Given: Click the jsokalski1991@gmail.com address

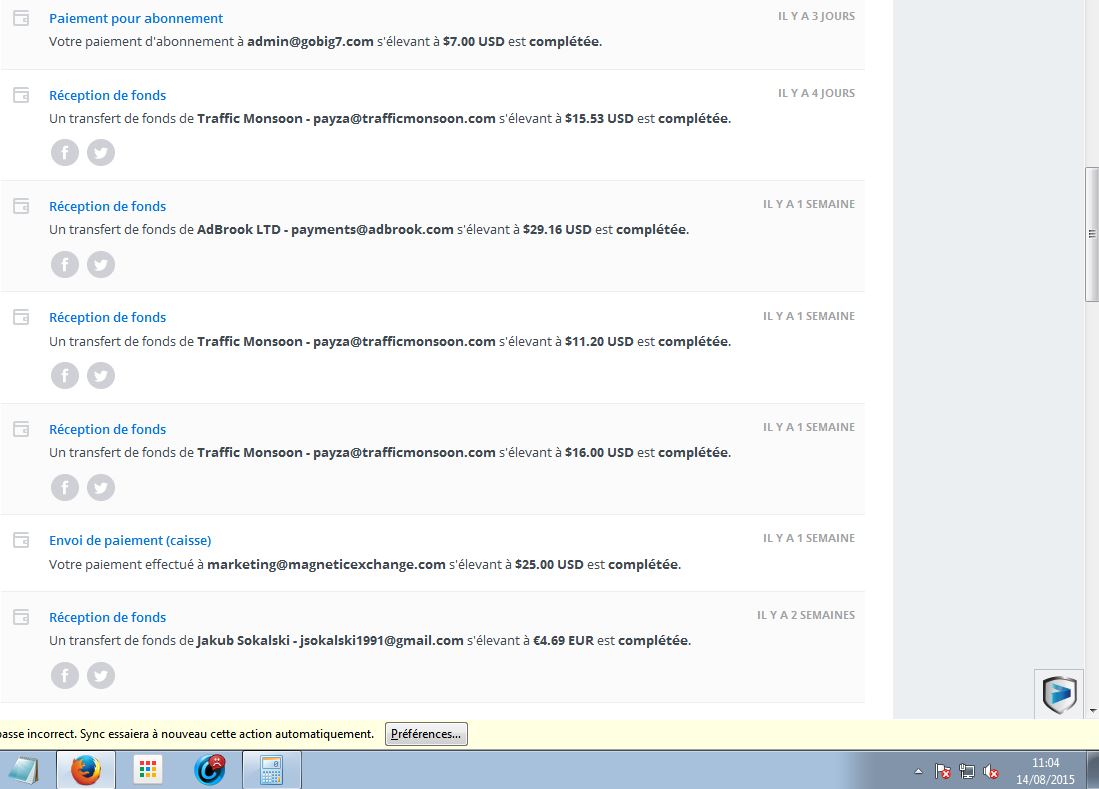Looking at the screenshot, I should 381,640.
